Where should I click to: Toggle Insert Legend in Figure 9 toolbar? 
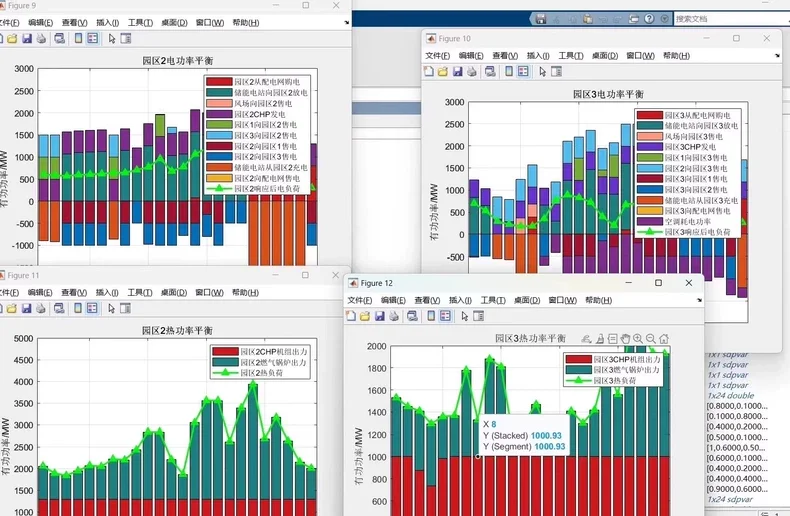(x=93, y=38)
